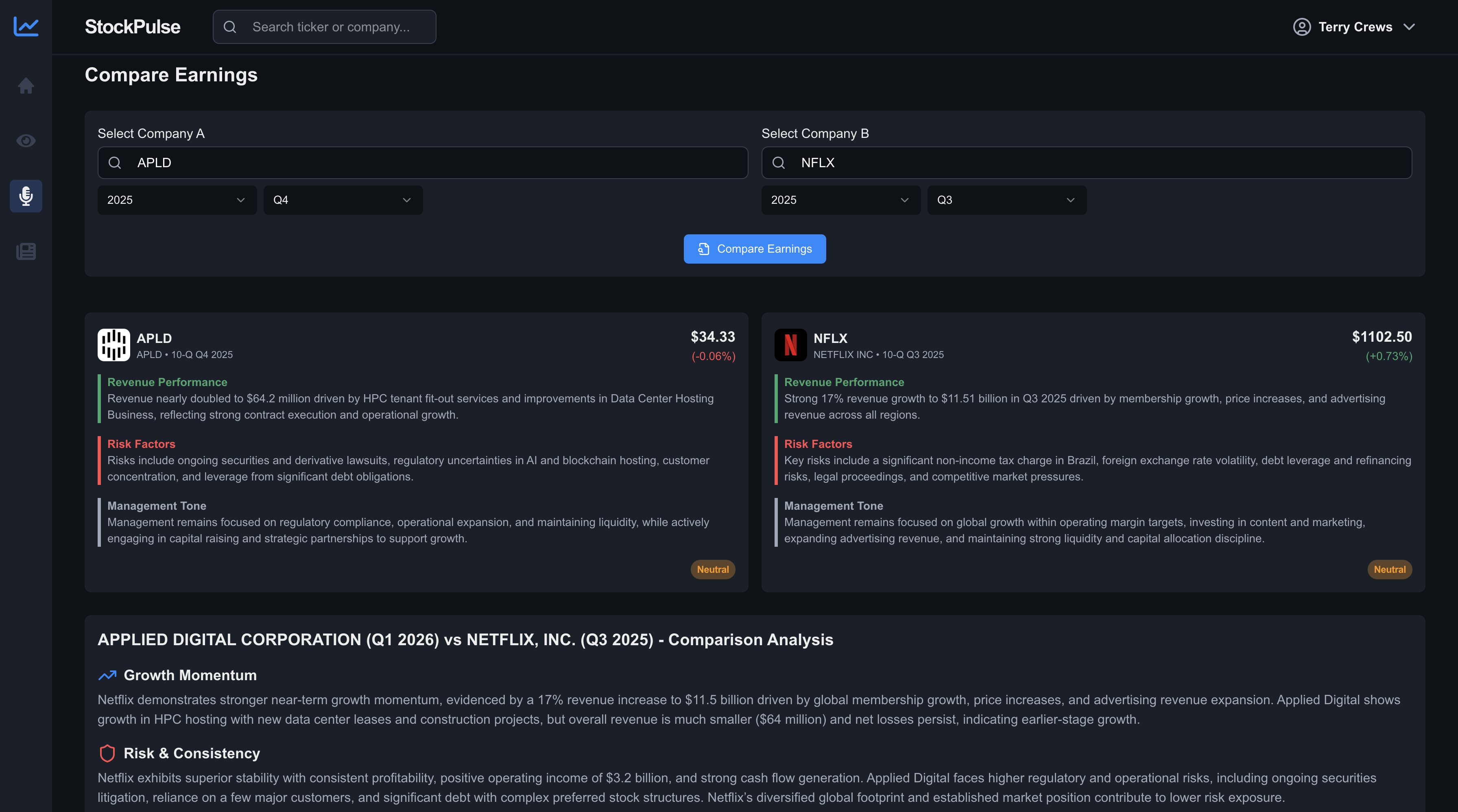
Task: Click the Neutral badge on NFLX card
Action: point(1390,569)
